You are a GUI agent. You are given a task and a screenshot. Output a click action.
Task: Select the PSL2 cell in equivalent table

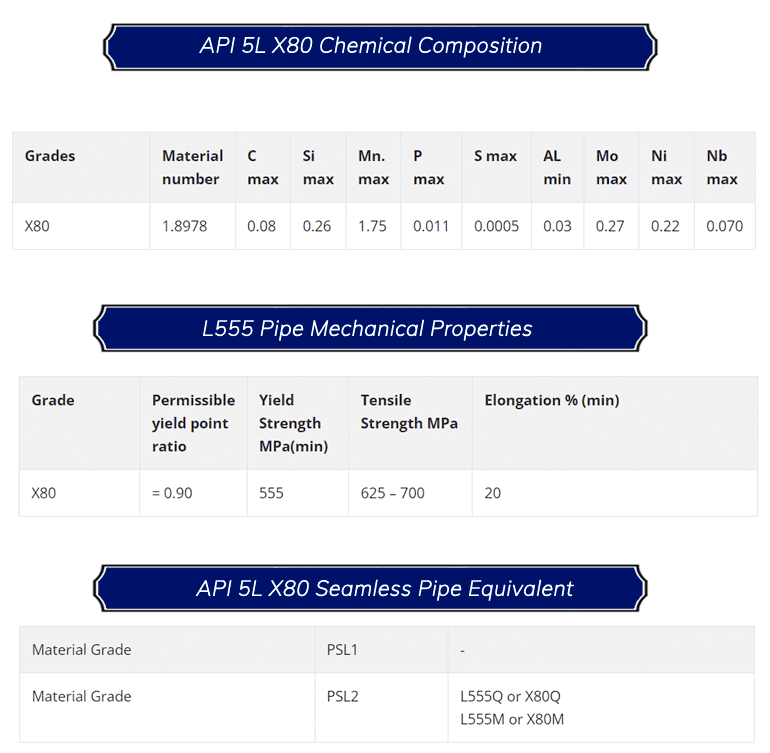(381, 707)
